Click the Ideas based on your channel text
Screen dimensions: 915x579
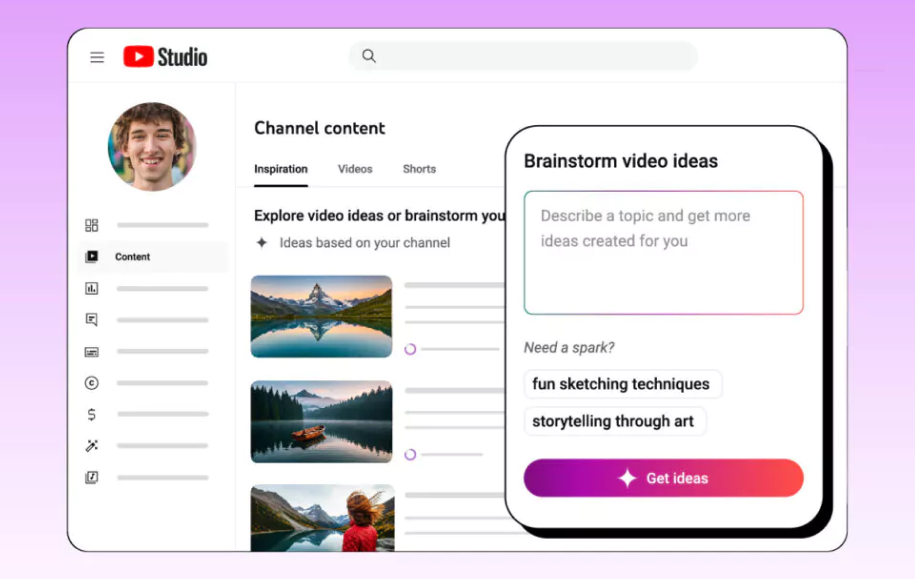tap(365, 243)
